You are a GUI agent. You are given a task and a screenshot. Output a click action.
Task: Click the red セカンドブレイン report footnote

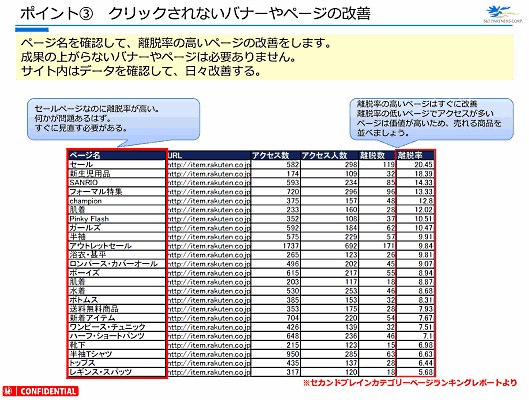410,382
